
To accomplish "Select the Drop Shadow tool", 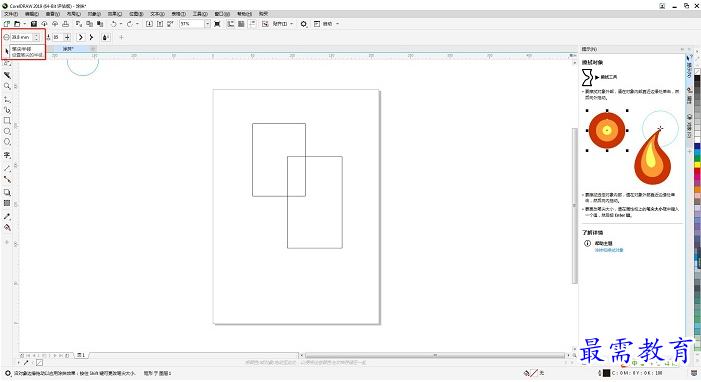I will (7, 192).
